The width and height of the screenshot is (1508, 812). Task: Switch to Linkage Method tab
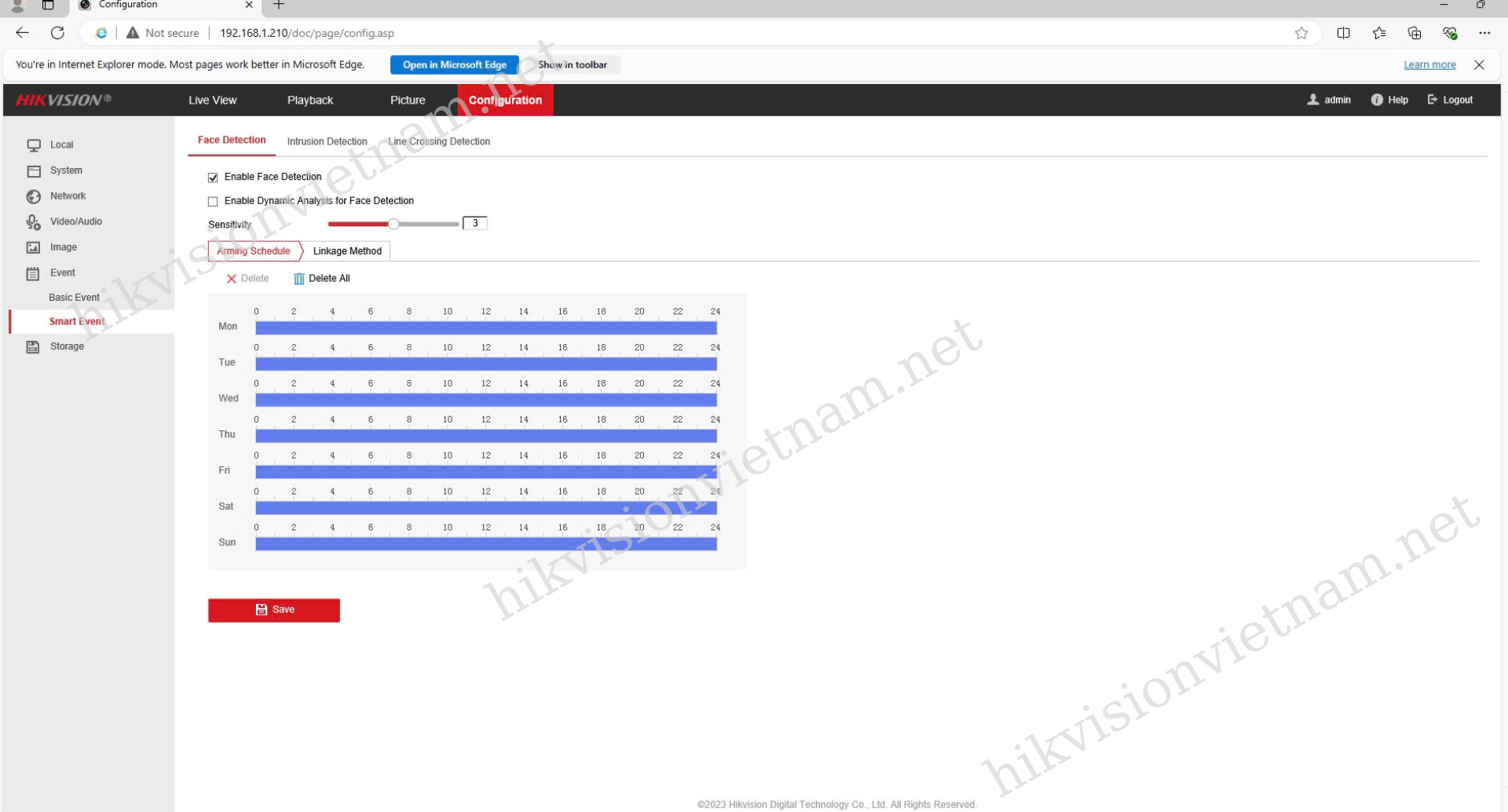click(x=347, y=251)
